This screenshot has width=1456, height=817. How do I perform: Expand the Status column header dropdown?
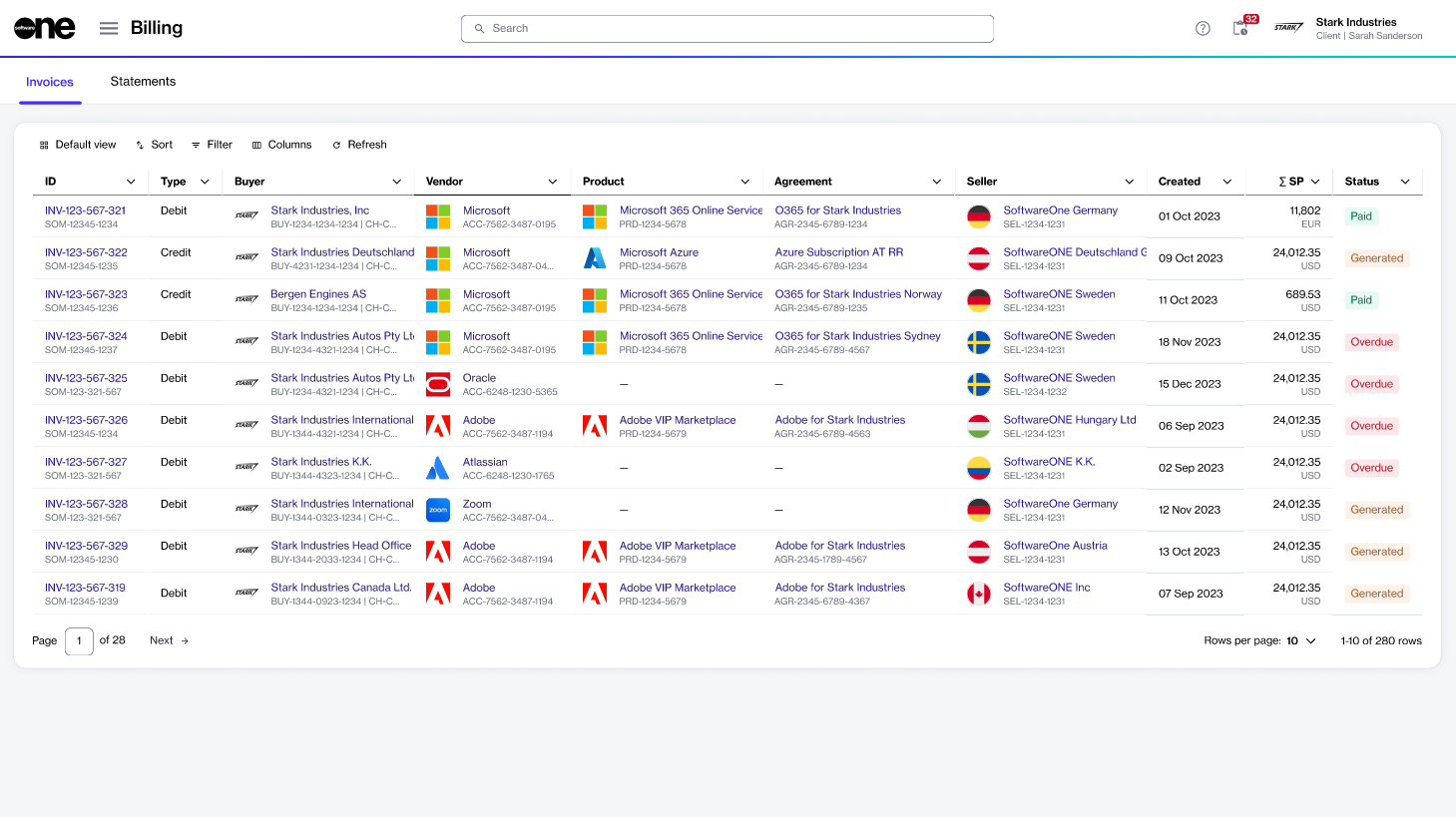[1405, 182]
